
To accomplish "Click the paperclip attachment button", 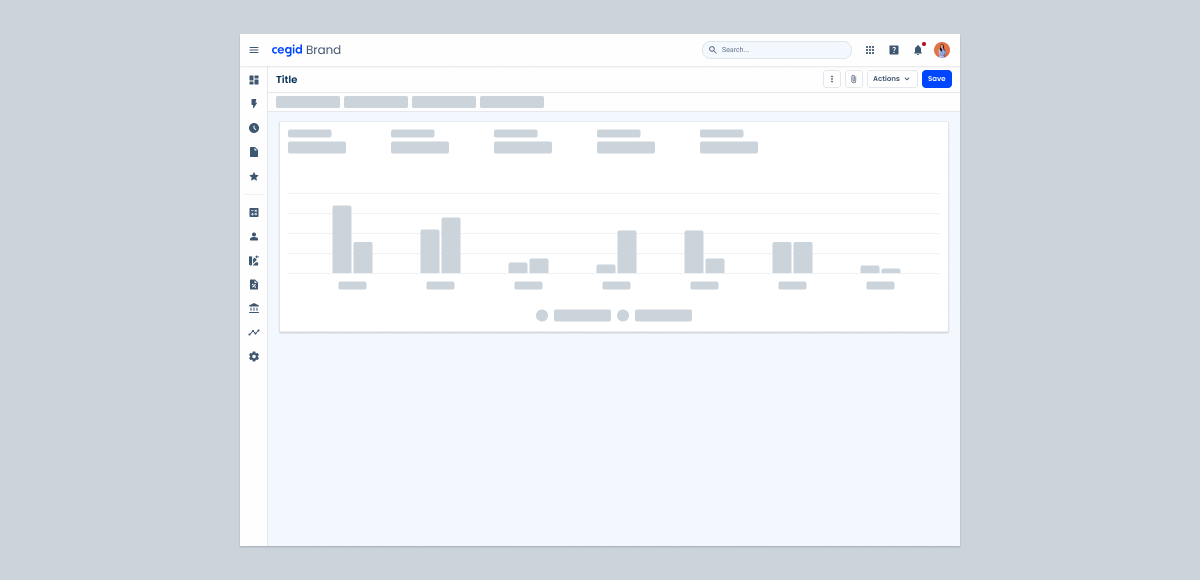I will click(x=853, y=78).
